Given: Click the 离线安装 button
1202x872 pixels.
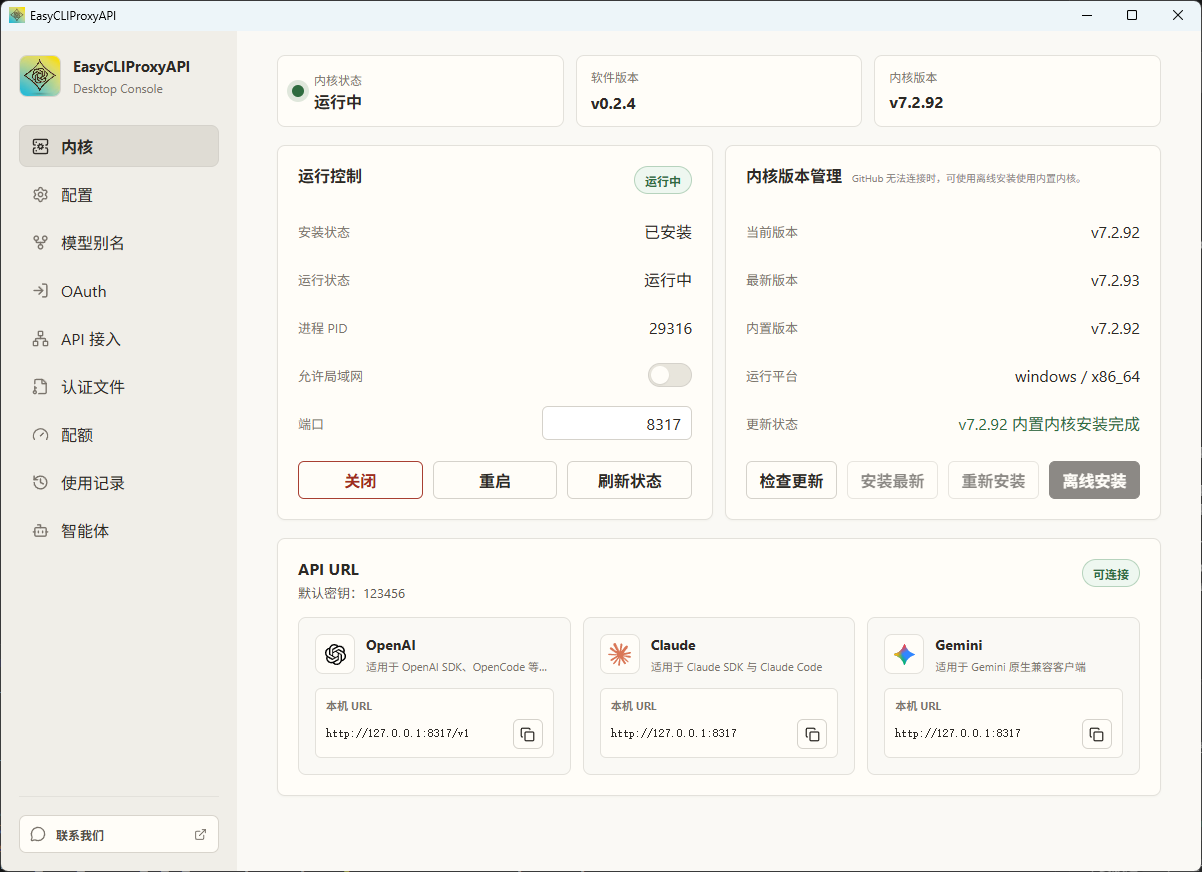Looking at the screenshot, I should click(x=1094, y=480).
